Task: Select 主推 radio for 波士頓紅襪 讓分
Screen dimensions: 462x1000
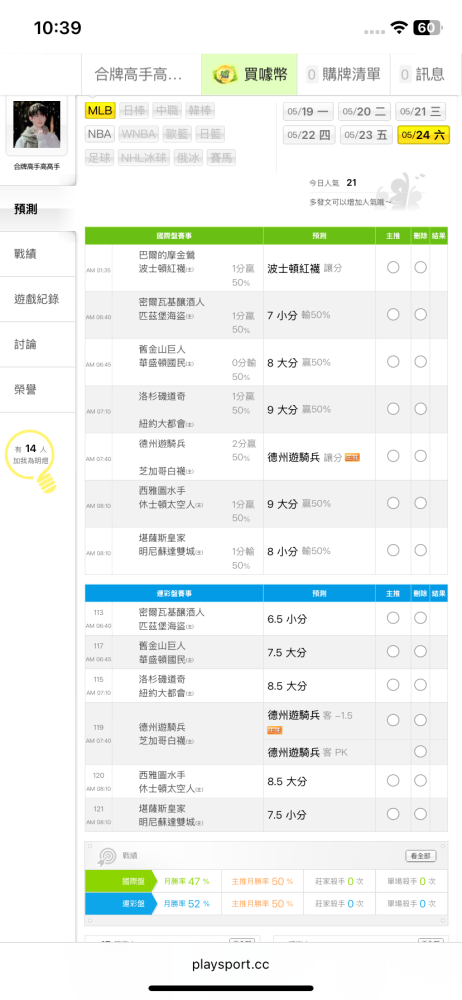Action: 393,267
